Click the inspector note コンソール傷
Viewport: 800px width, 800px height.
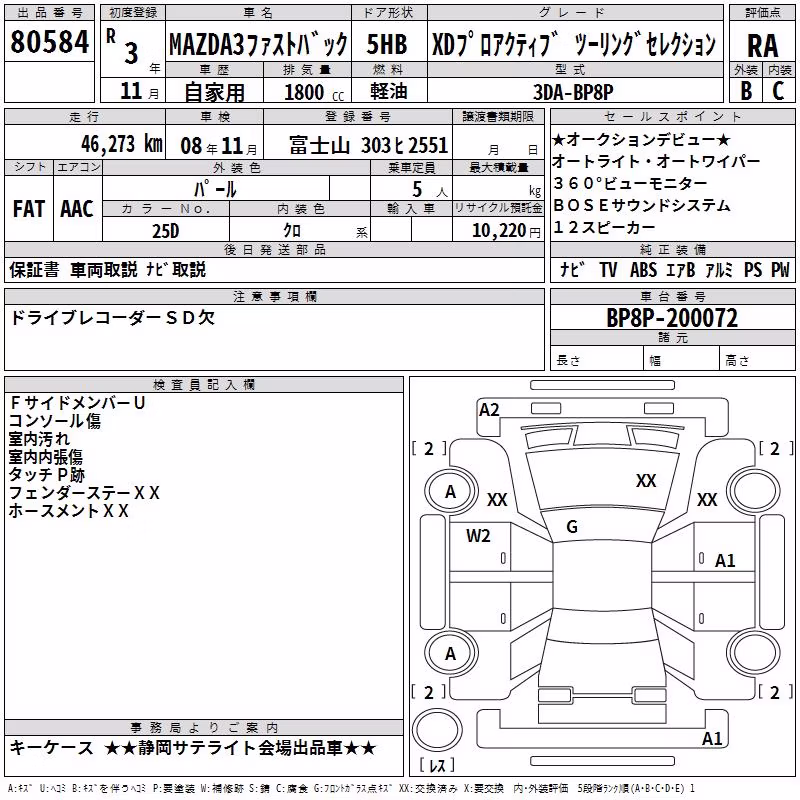point(55,420)
